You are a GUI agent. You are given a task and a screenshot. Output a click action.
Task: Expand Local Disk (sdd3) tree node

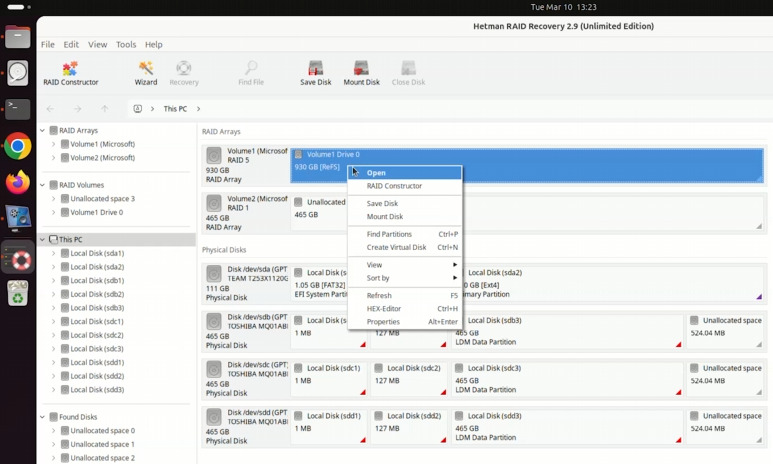pos(53,390)
